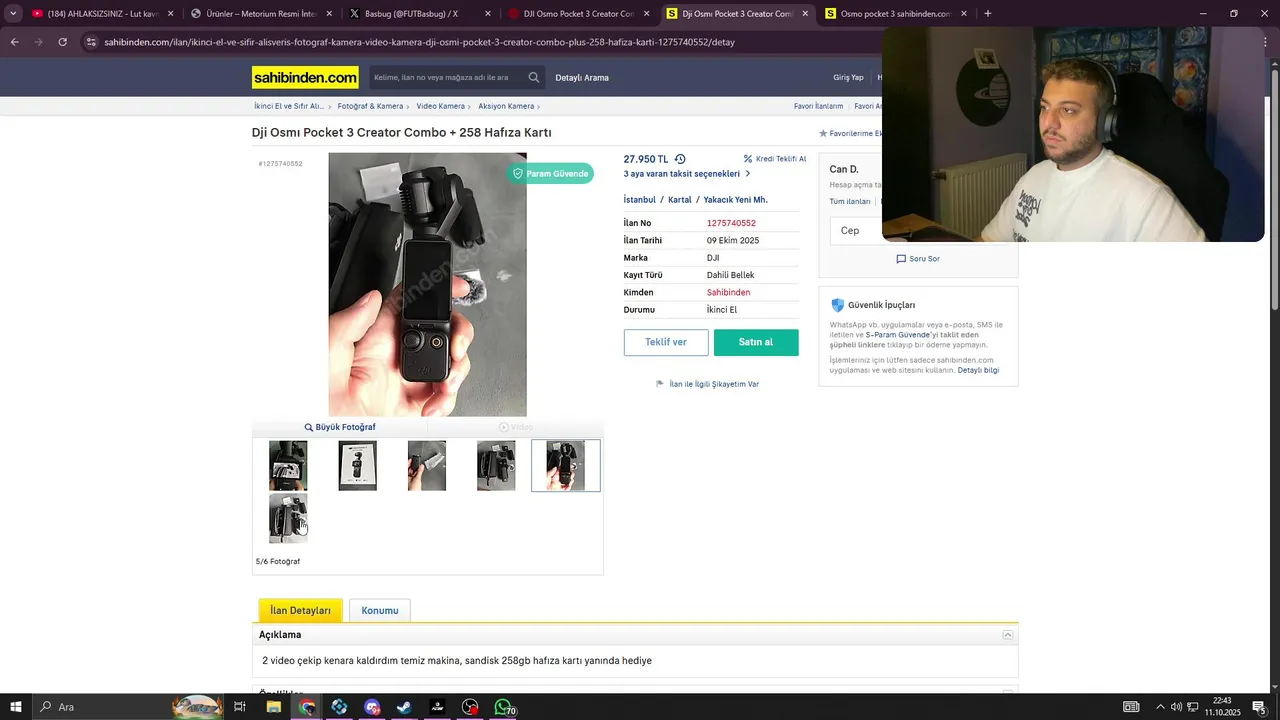Click Kartal district link
The width and height of the screenshot is (1280, 720).
(680, 200)
